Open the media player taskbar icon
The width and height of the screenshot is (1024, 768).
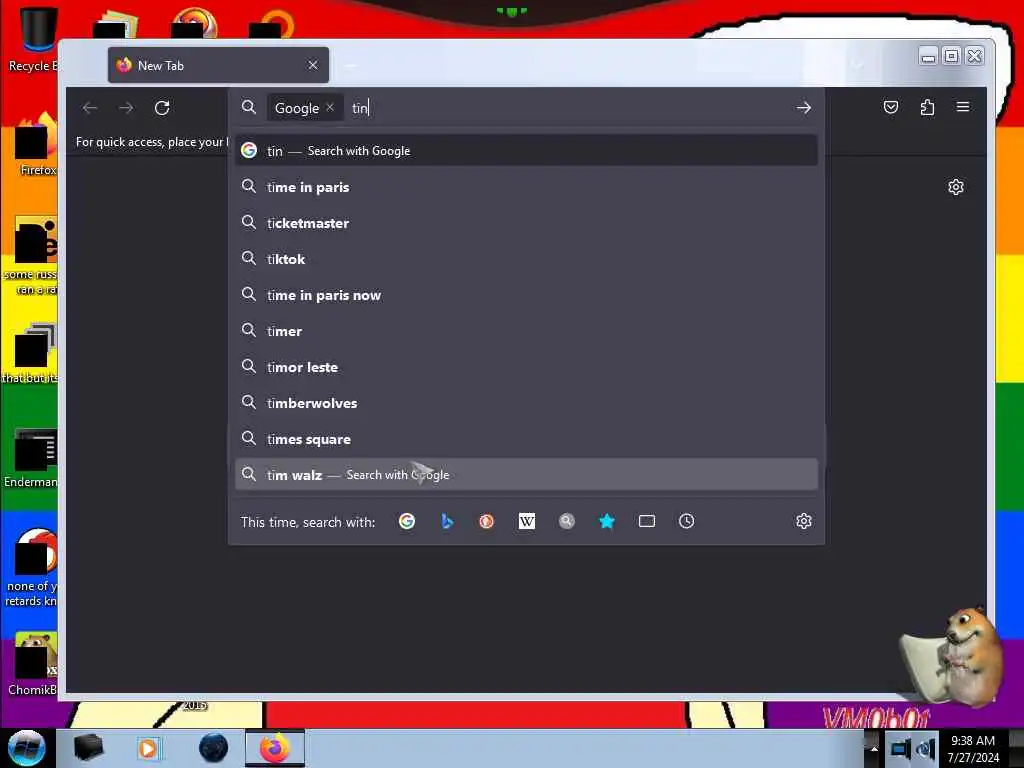click(x=148, y=748)
